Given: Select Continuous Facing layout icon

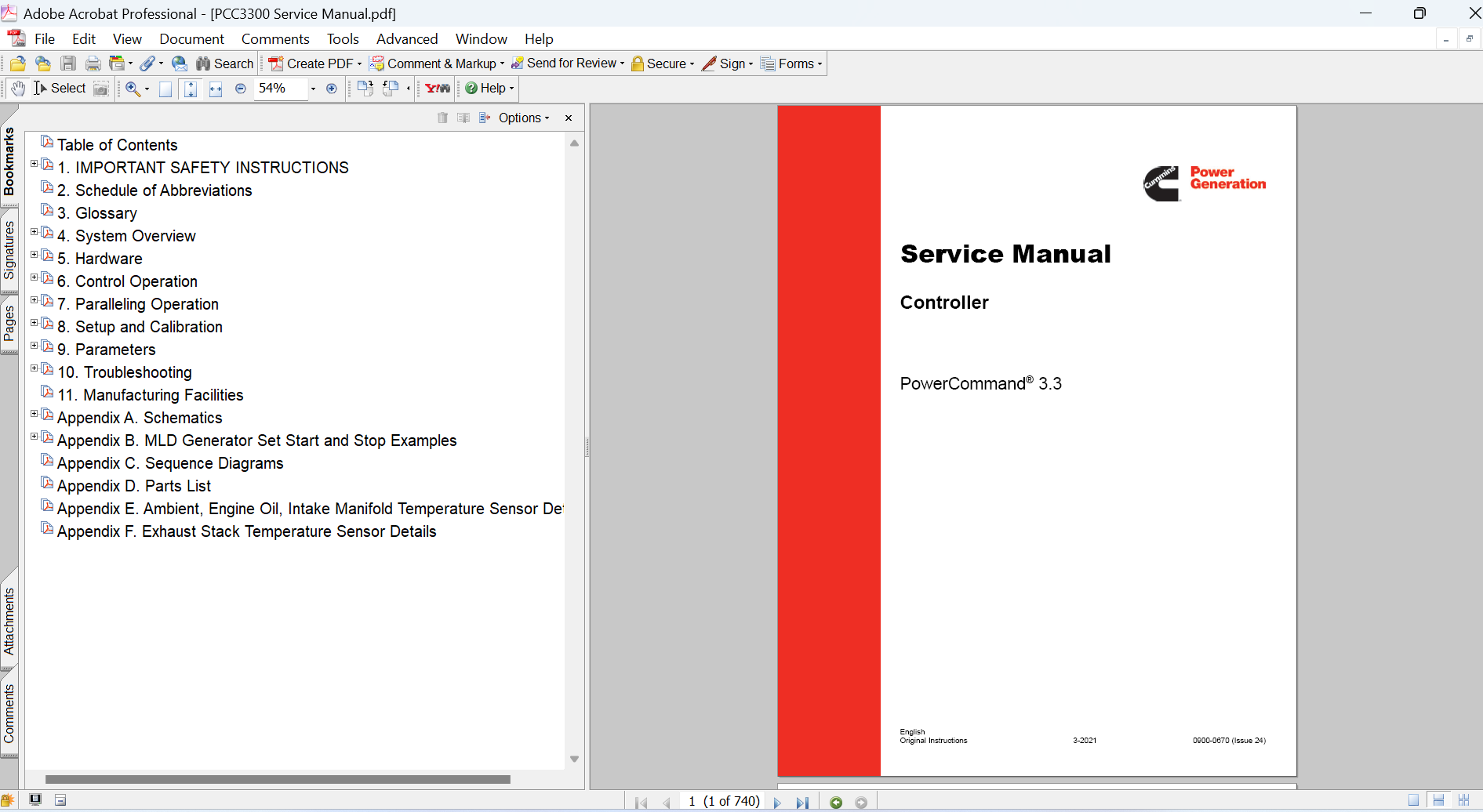Looking at the screenshot, I should click(x=1463, y=800).
